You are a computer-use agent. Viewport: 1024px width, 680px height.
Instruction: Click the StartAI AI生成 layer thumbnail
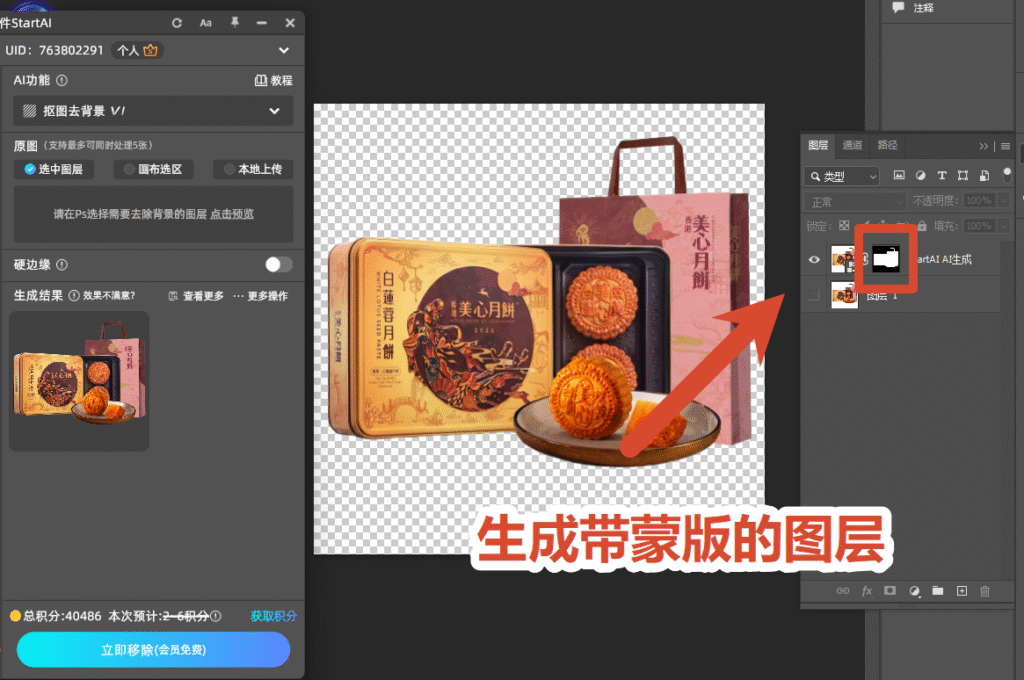[x=844, y=259]
